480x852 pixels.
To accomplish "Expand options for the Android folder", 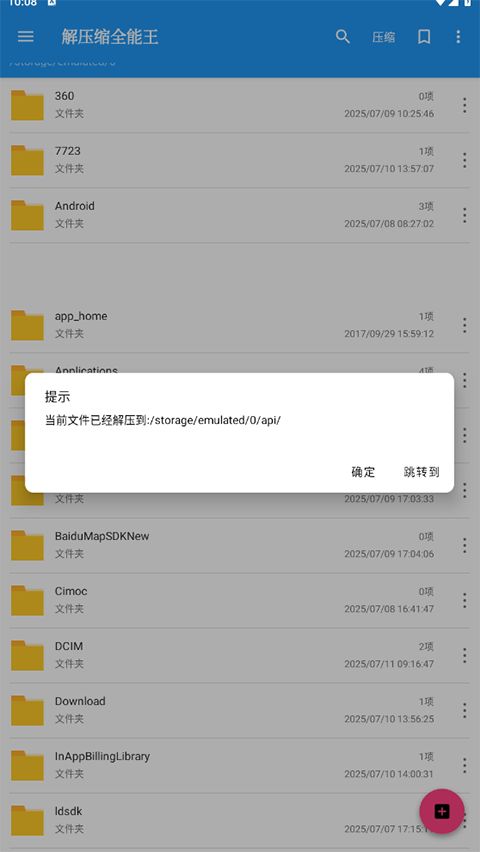I will click(x=464, y=215).
